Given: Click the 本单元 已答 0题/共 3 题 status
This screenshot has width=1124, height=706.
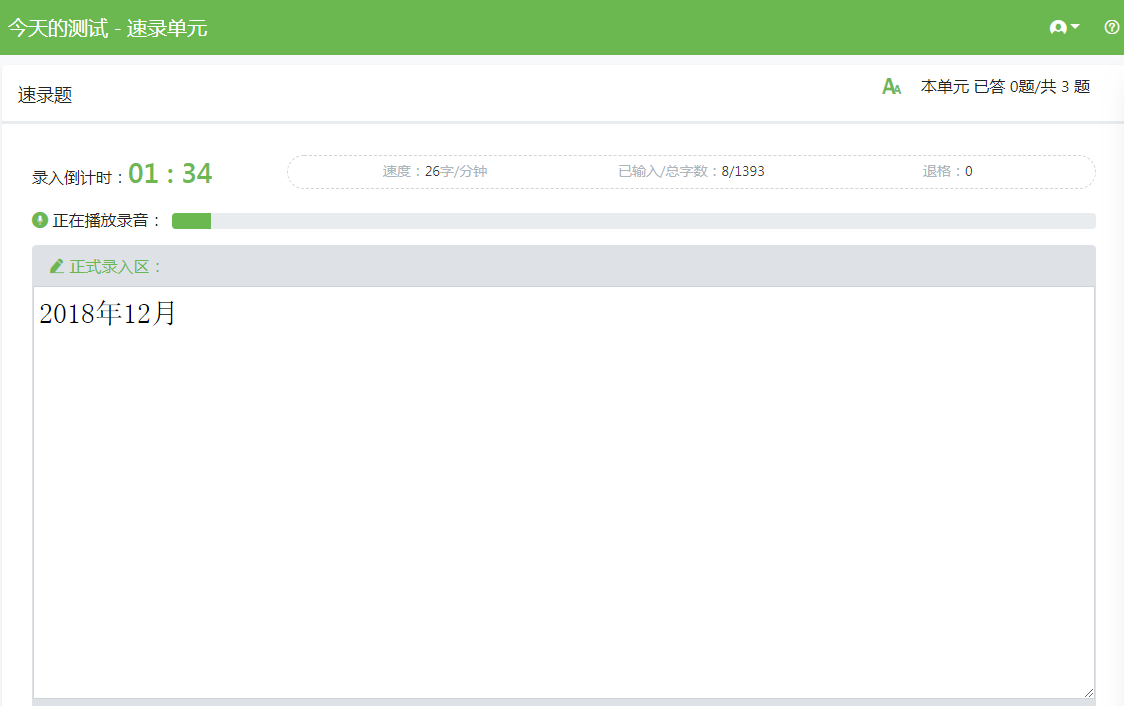Looking at the screenshot, I should (x=1005, y=87).
